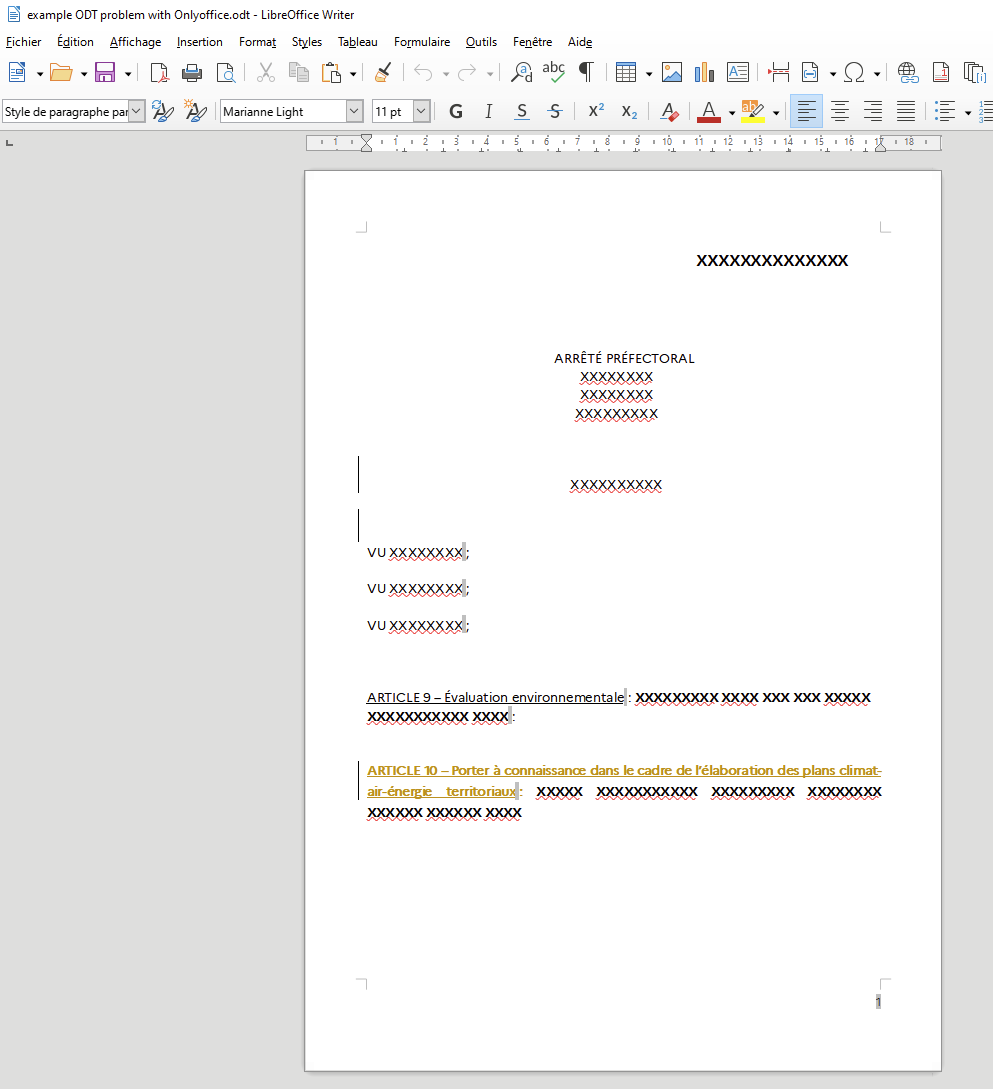Insert a chart
Image resolution: width=993 pixels, height=1089 pixels.
click(x=704, y=72)
